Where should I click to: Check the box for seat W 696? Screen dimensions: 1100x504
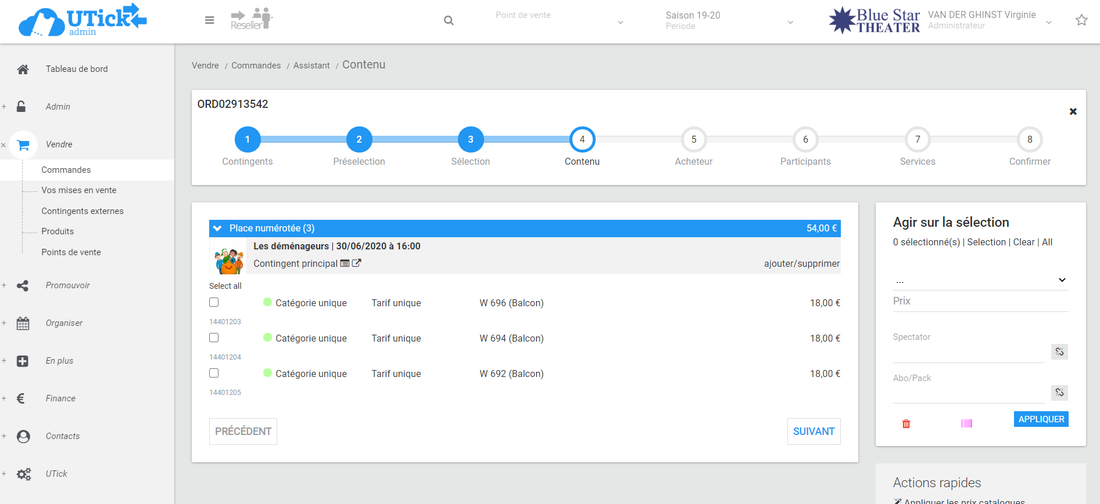pyautogui.click(x=214, y=302)
